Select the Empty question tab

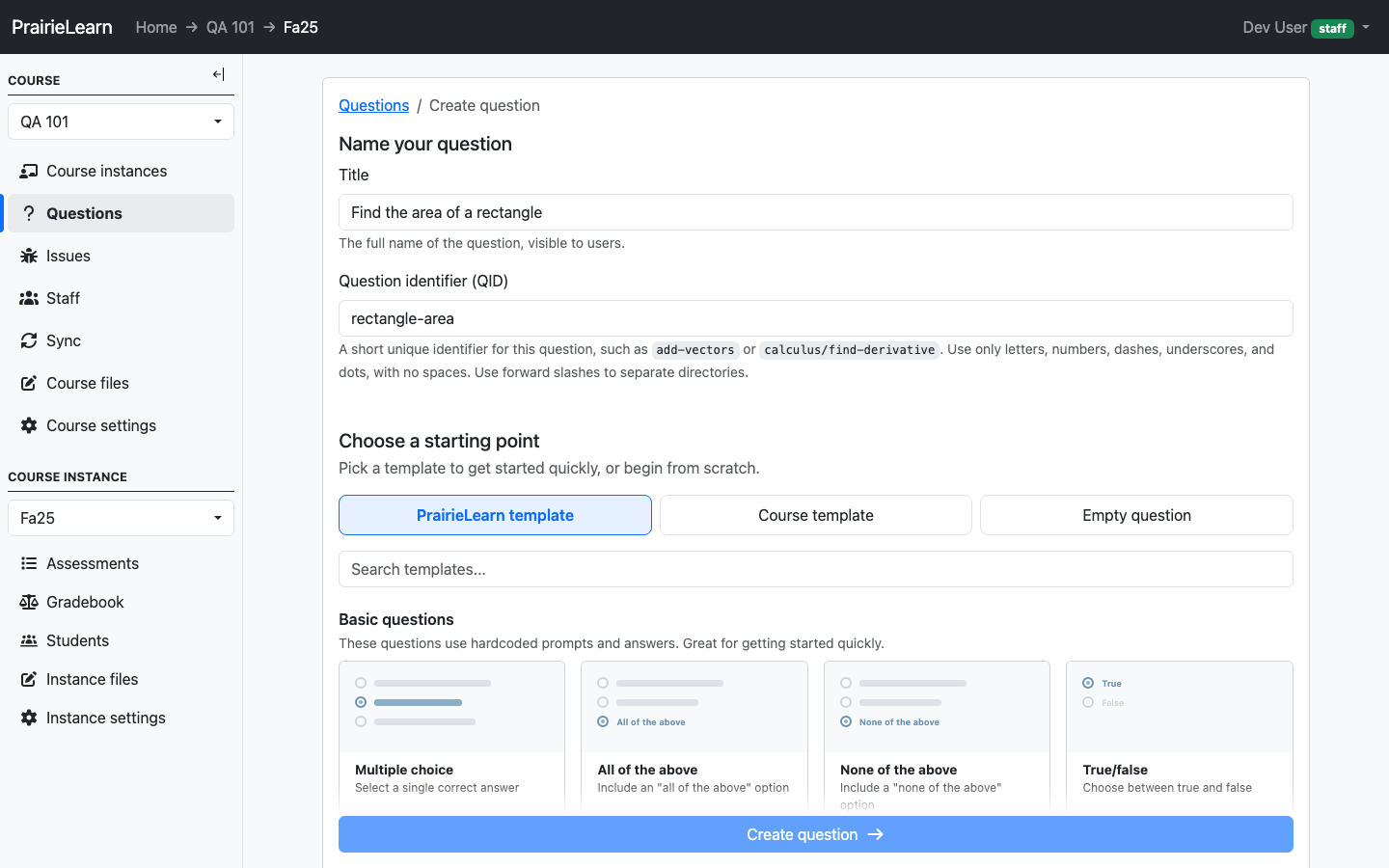tap(1136, 515)
